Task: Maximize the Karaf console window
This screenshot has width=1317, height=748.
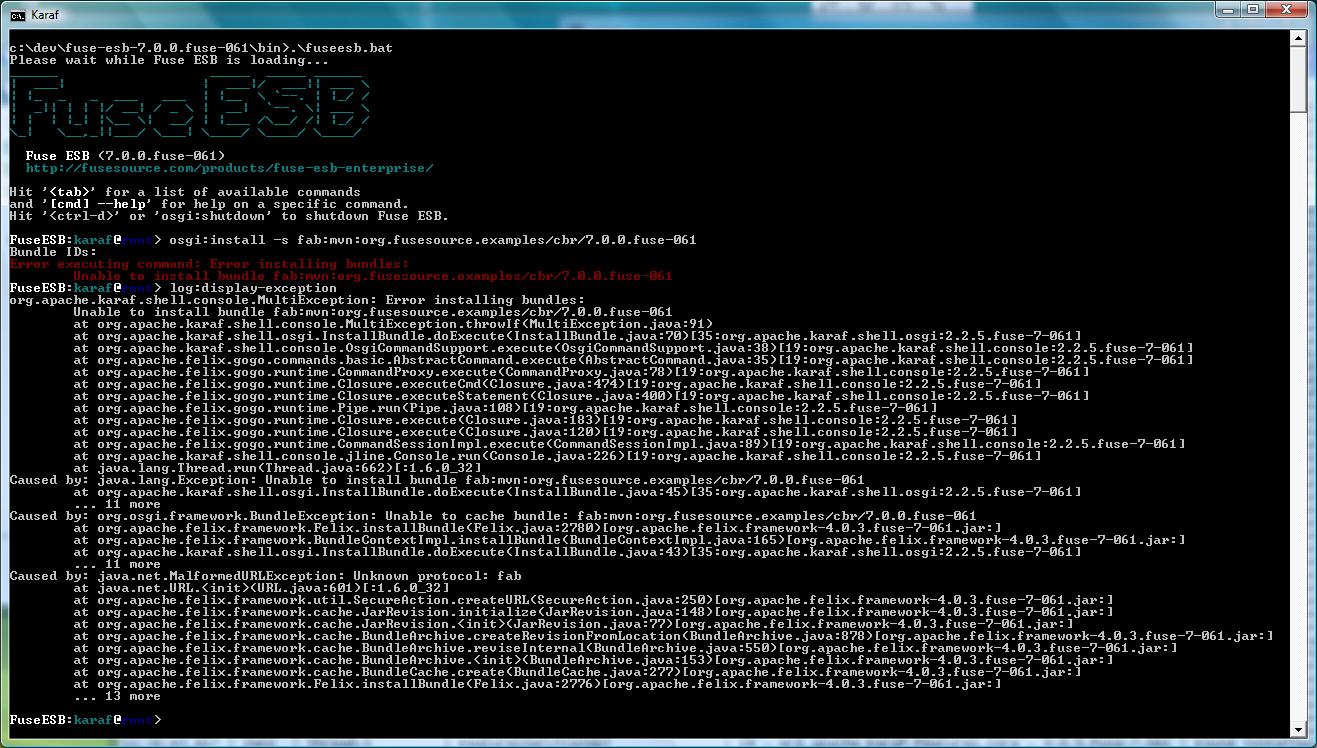Action: (x=1255, y=9)
